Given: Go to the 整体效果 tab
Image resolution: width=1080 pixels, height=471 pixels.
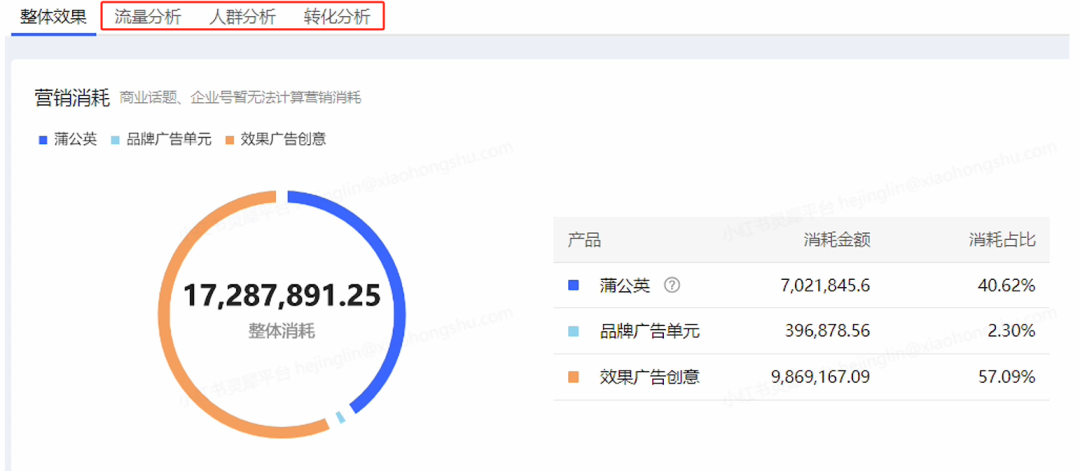Looking at the screenshot, I should (x=53, y=17).
